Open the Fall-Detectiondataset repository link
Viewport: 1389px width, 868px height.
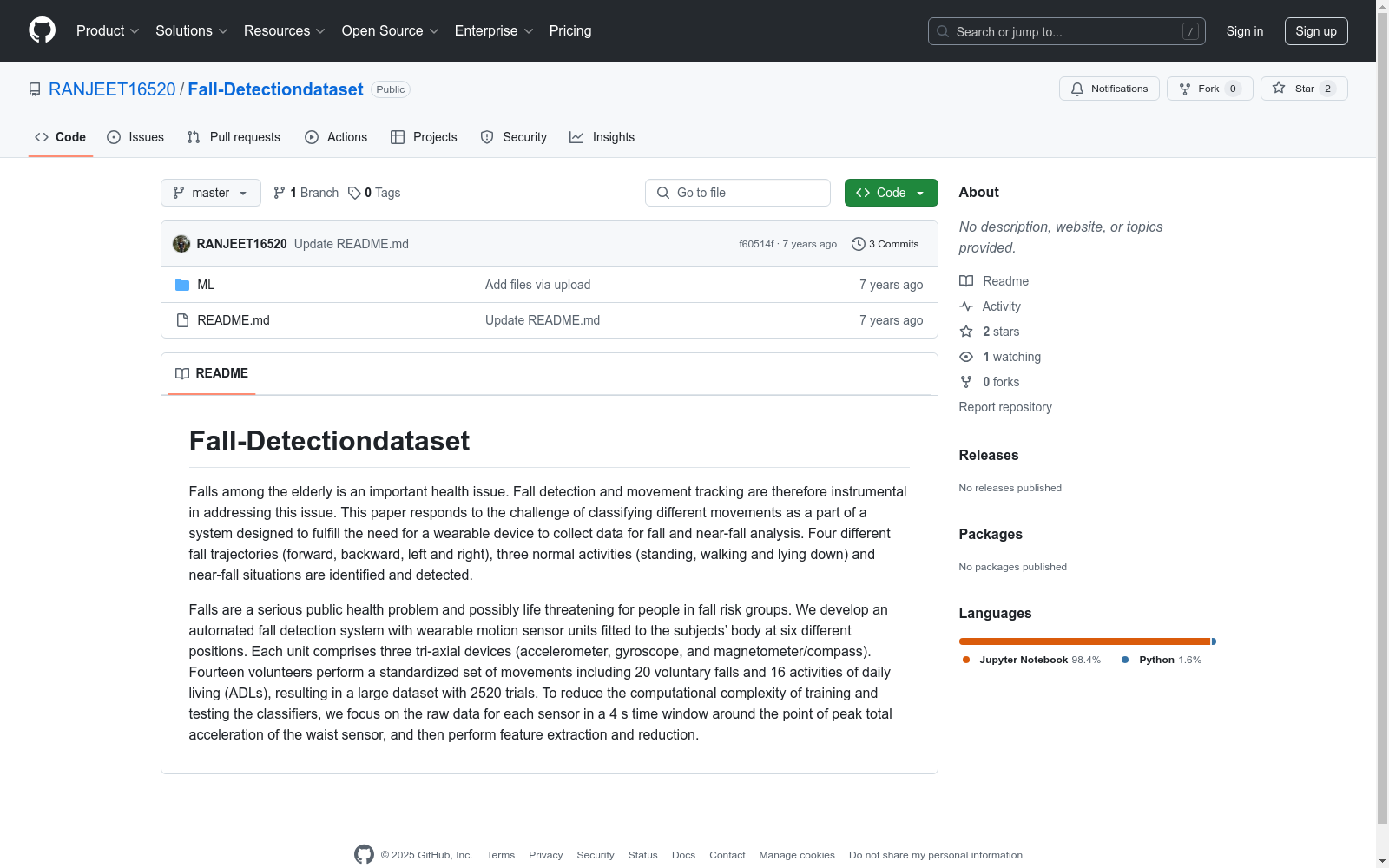click(275, 89)
